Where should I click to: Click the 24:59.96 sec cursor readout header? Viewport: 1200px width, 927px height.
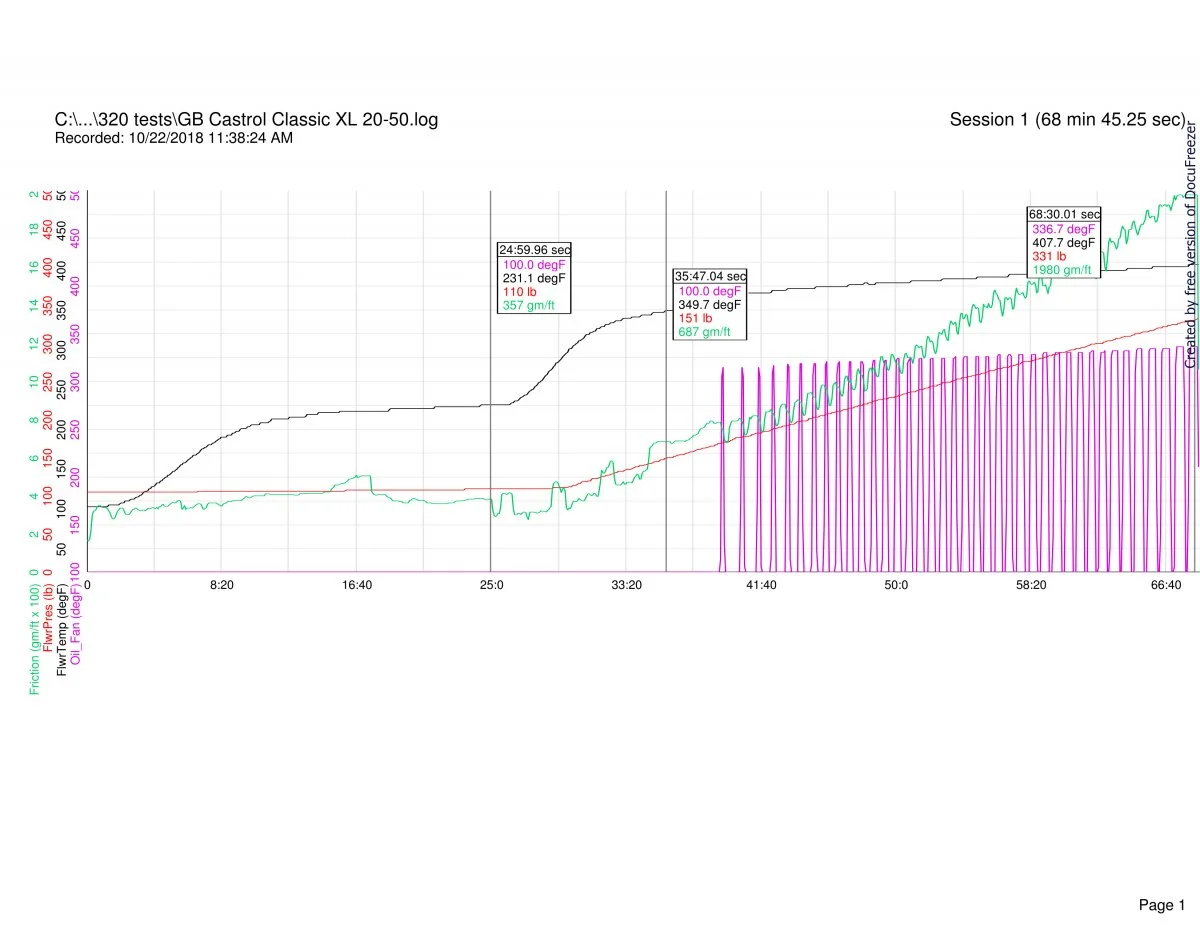click(534, 250)
